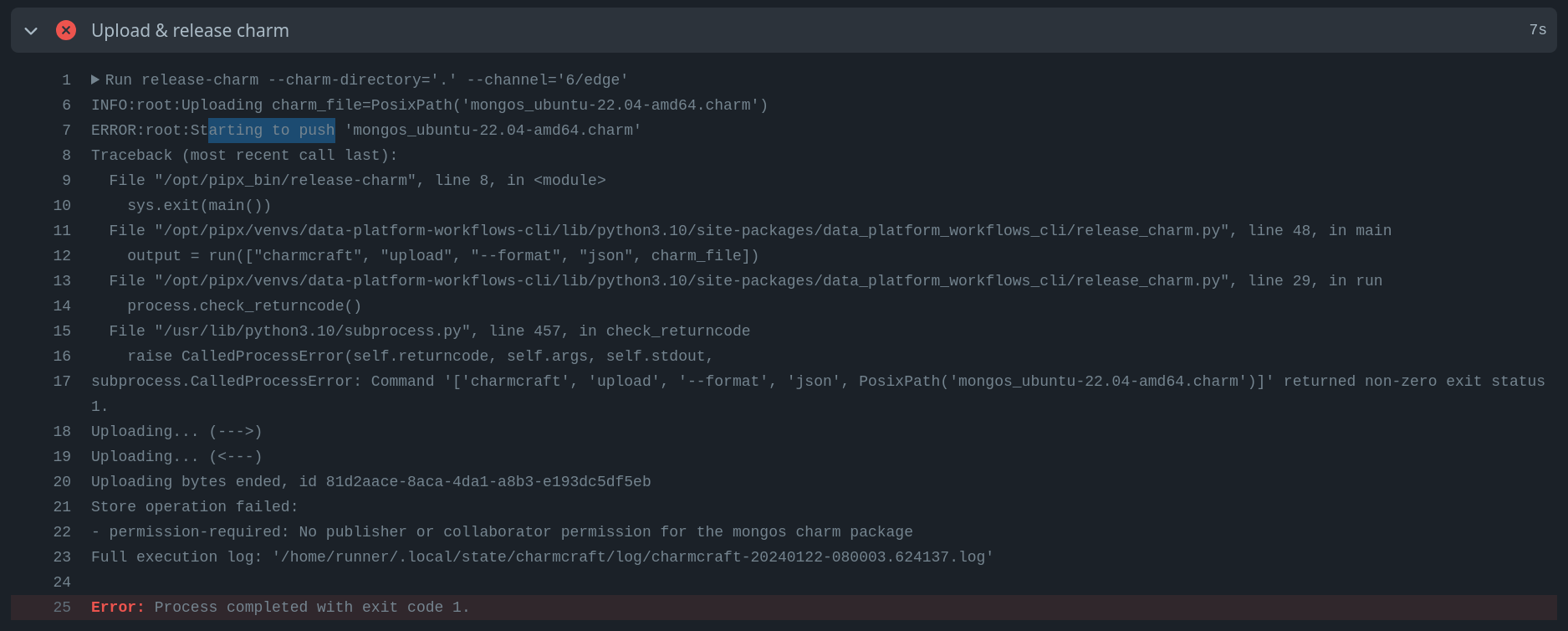This screenshot has height=631, width=1568.
Task: Collapse the Upload & release charm step chevron
Action: tap(31, 31)
